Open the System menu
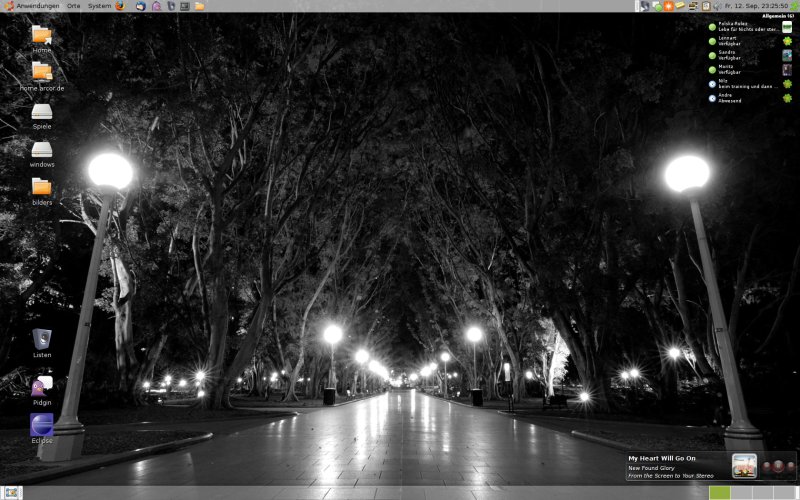 (x=99, y=6)
